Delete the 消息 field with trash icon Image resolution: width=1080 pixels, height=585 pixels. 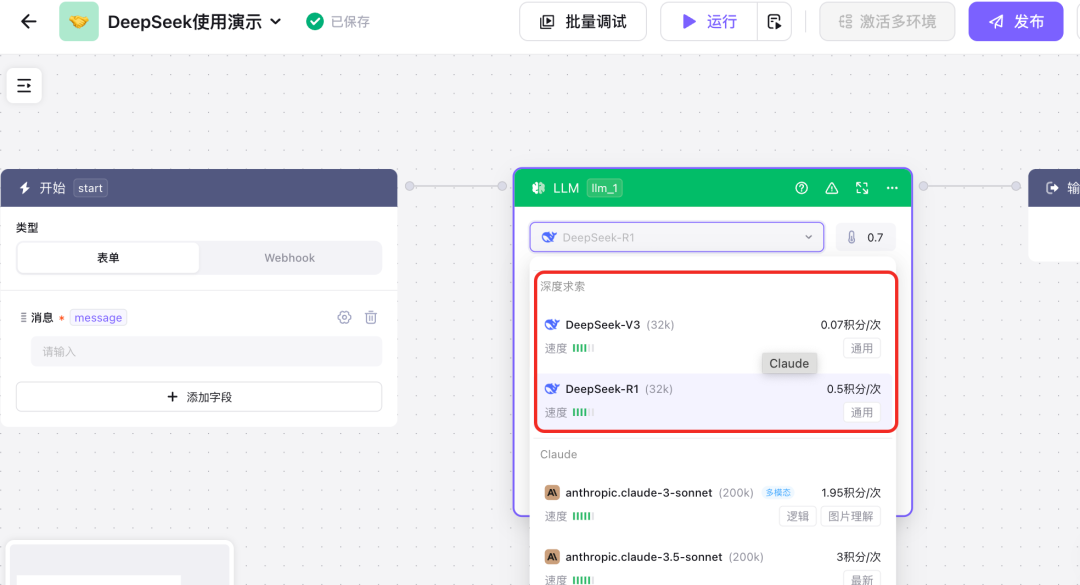(x=371, y=317)
